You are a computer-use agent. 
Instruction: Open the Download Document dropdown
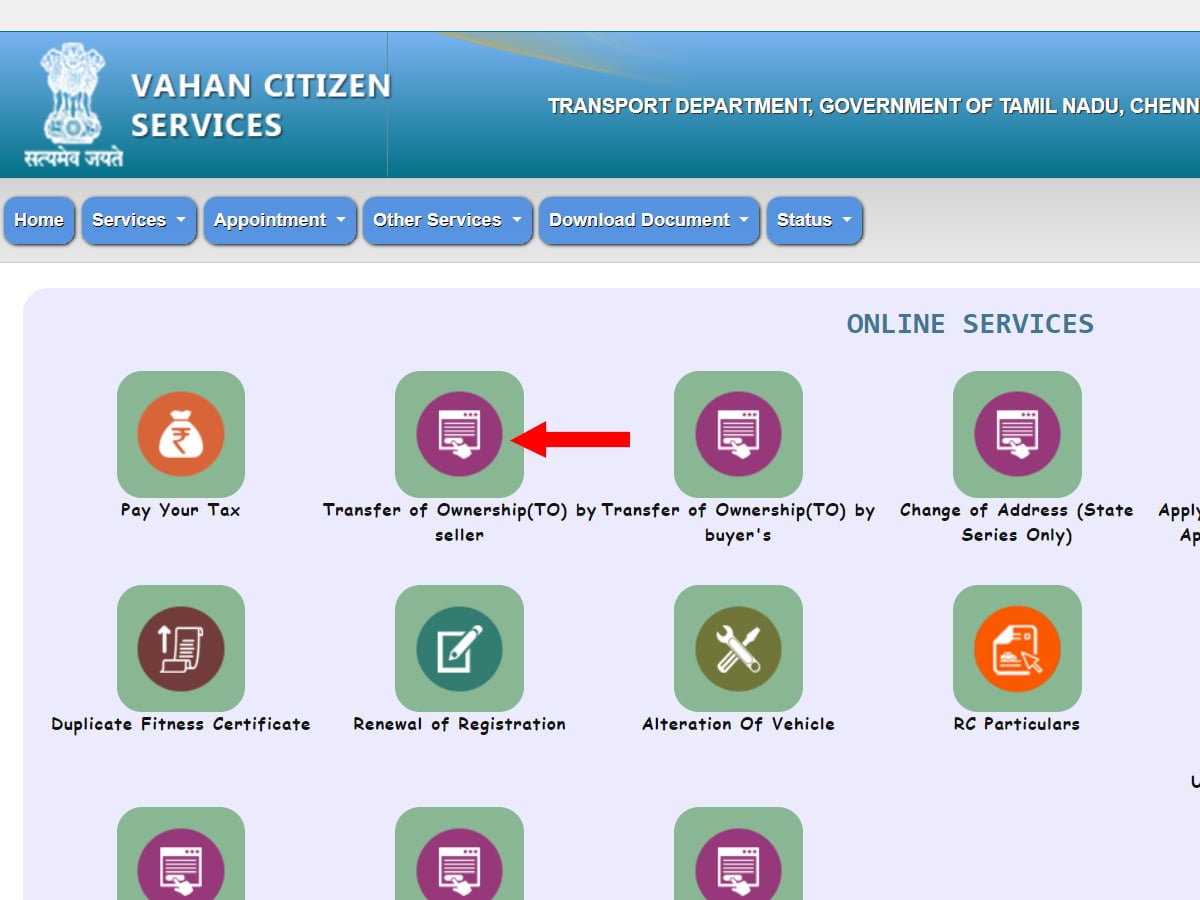tap(648, 220)
